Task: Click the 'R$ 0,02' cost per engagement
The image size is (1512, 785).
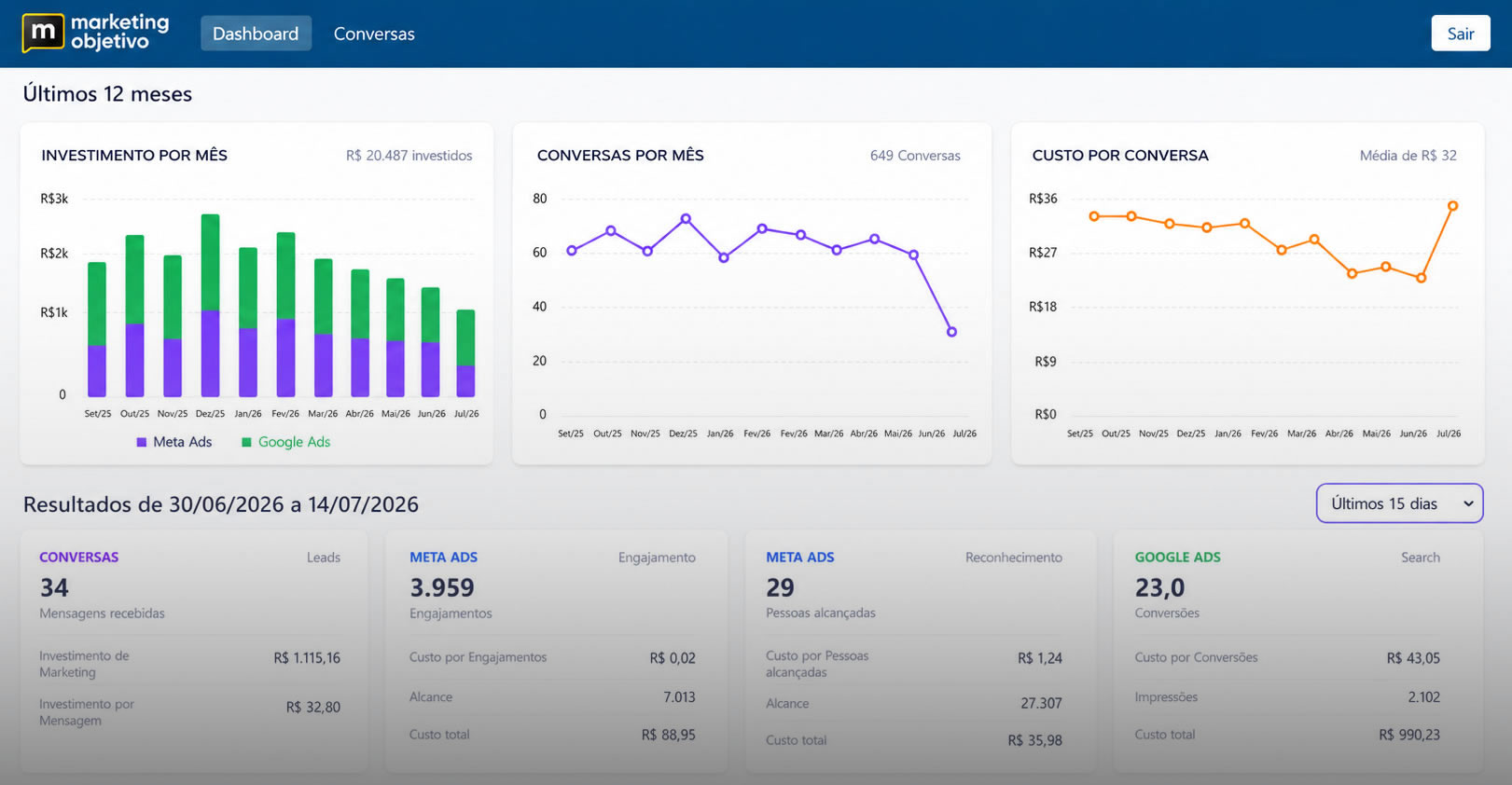Action: (673, 658)
